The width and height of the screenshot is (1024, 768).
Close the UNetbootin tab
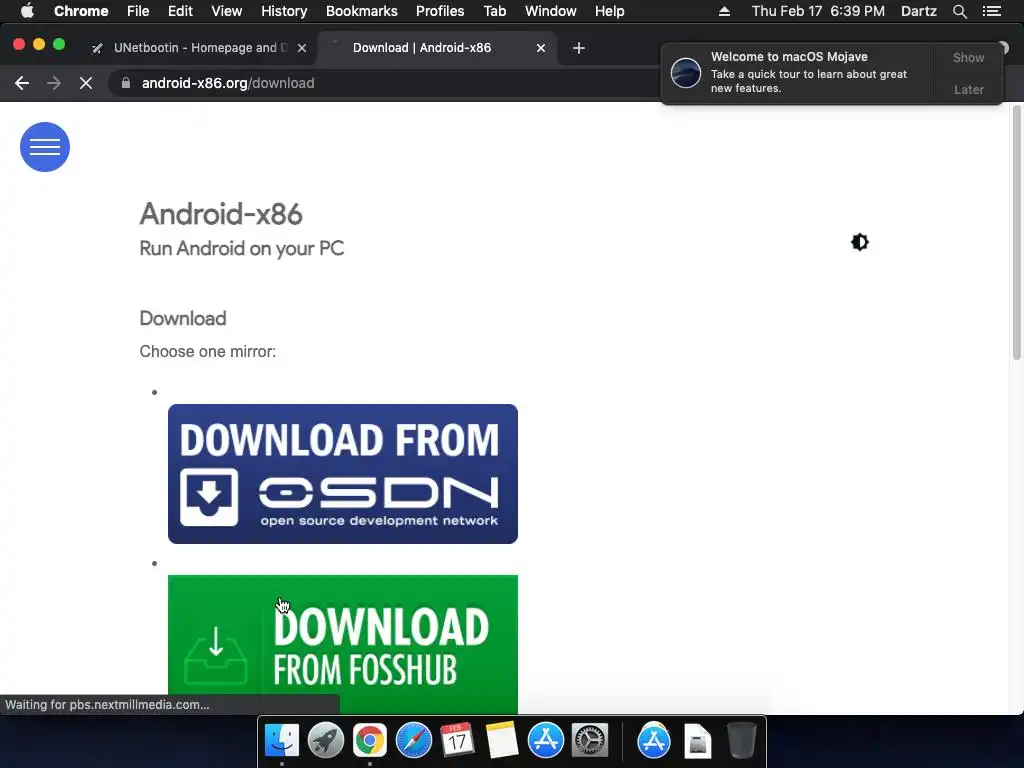[302, 48]
